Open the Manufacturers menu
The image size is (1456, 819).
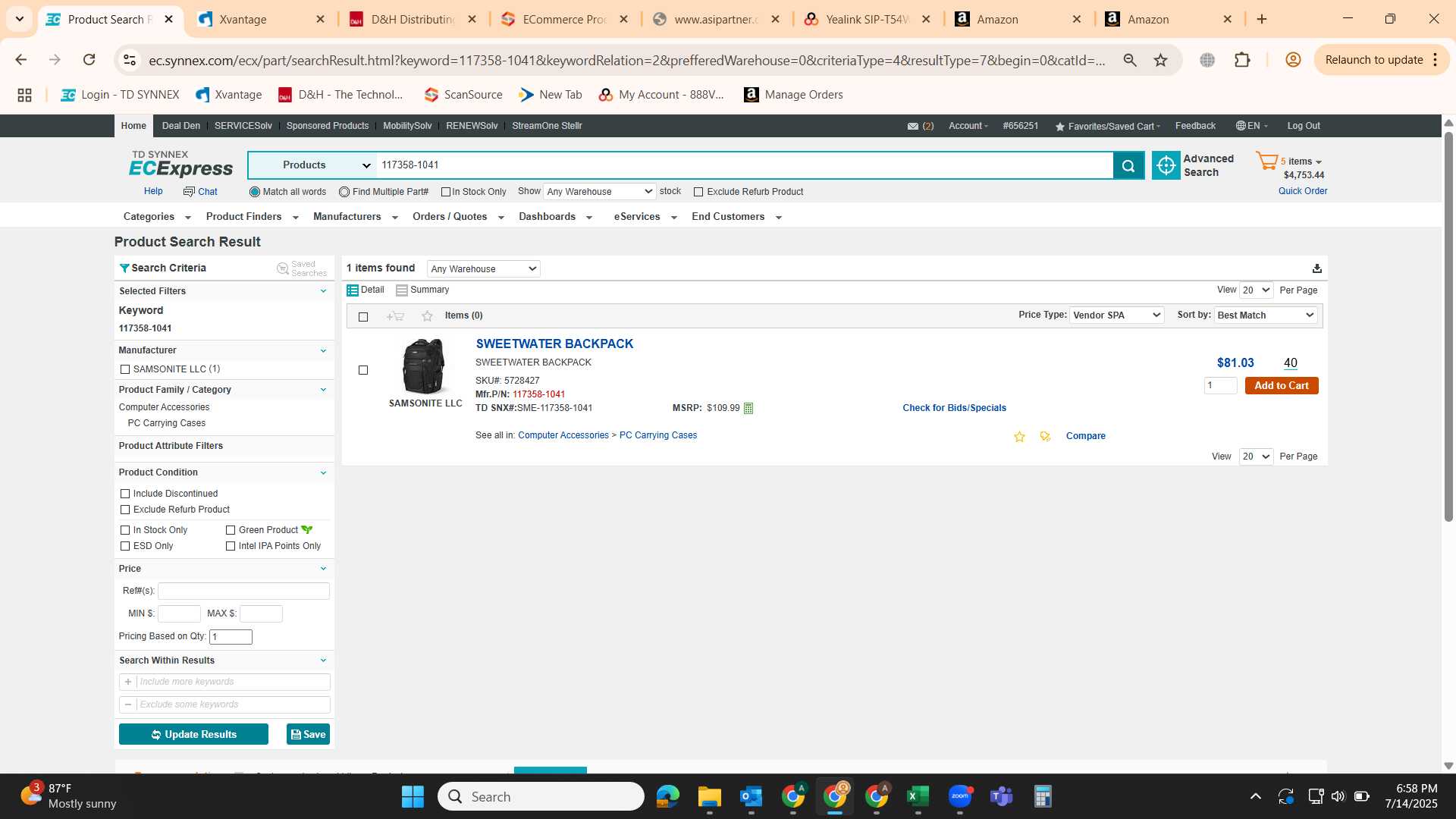(356, 217)
